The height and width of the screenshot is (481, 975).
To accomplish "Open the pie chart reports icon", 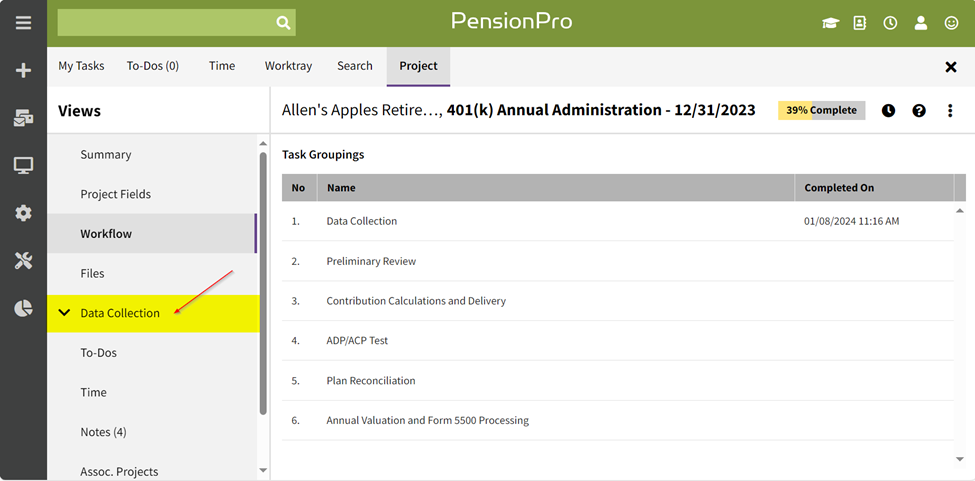I will point(23,308).
